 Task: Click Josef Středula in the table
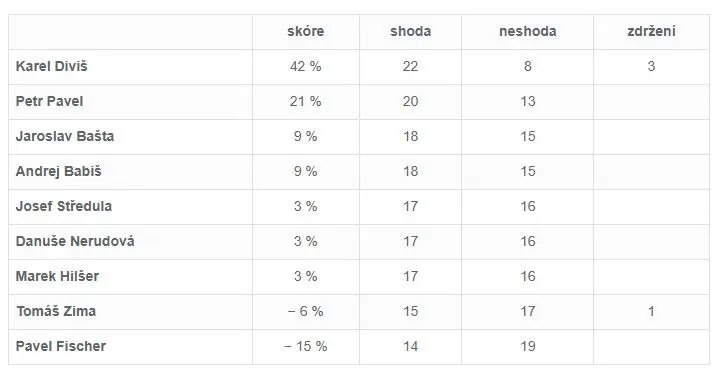[x=64, y=206]
